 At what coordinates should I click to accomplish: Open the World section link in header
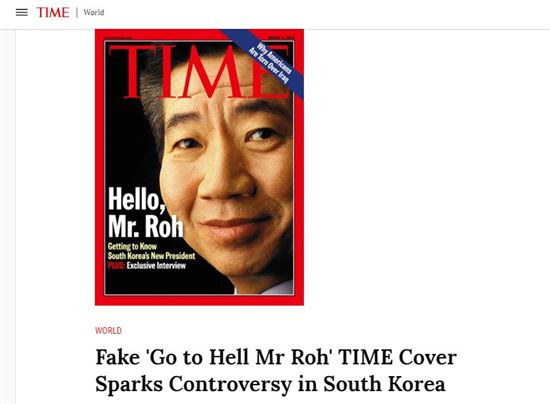(x=94, y=13)
